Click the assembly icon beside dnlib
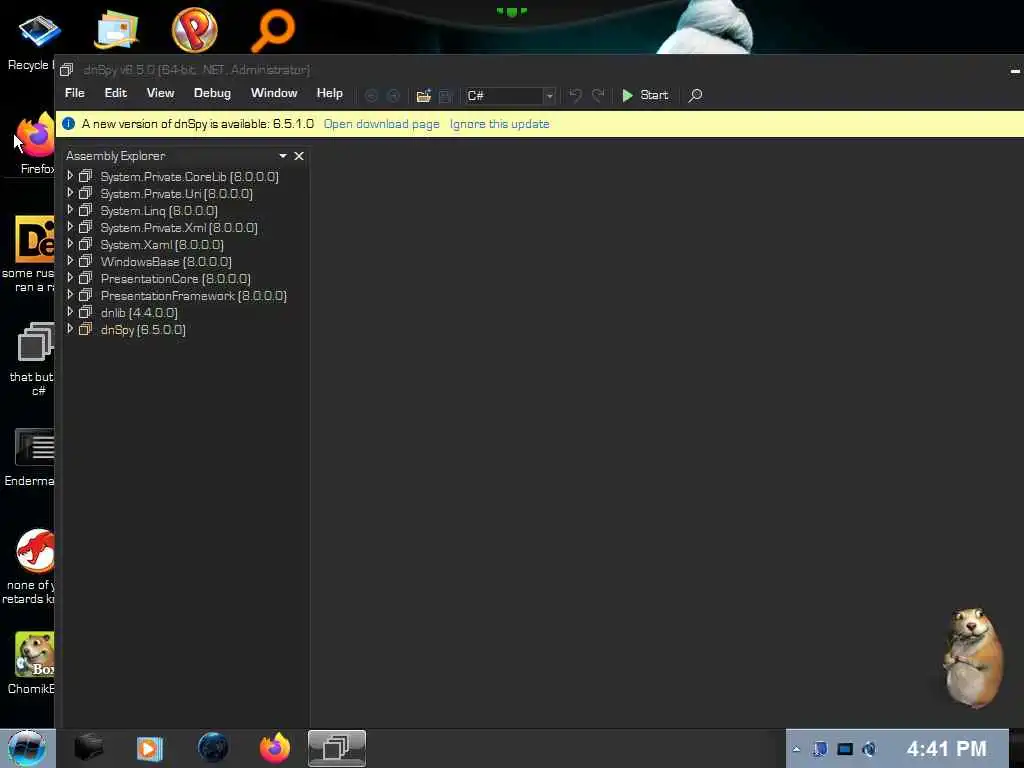The width and height of the screenshot is (1024, 768). [x=85, y=312]
